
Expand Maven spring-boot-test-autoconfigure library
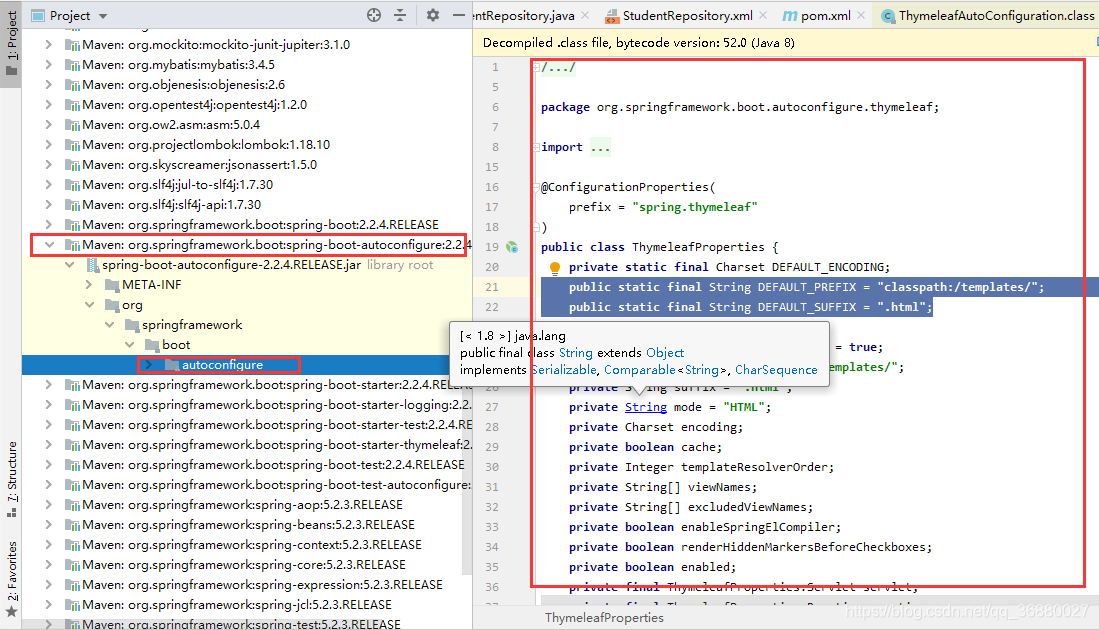(48, 484)
